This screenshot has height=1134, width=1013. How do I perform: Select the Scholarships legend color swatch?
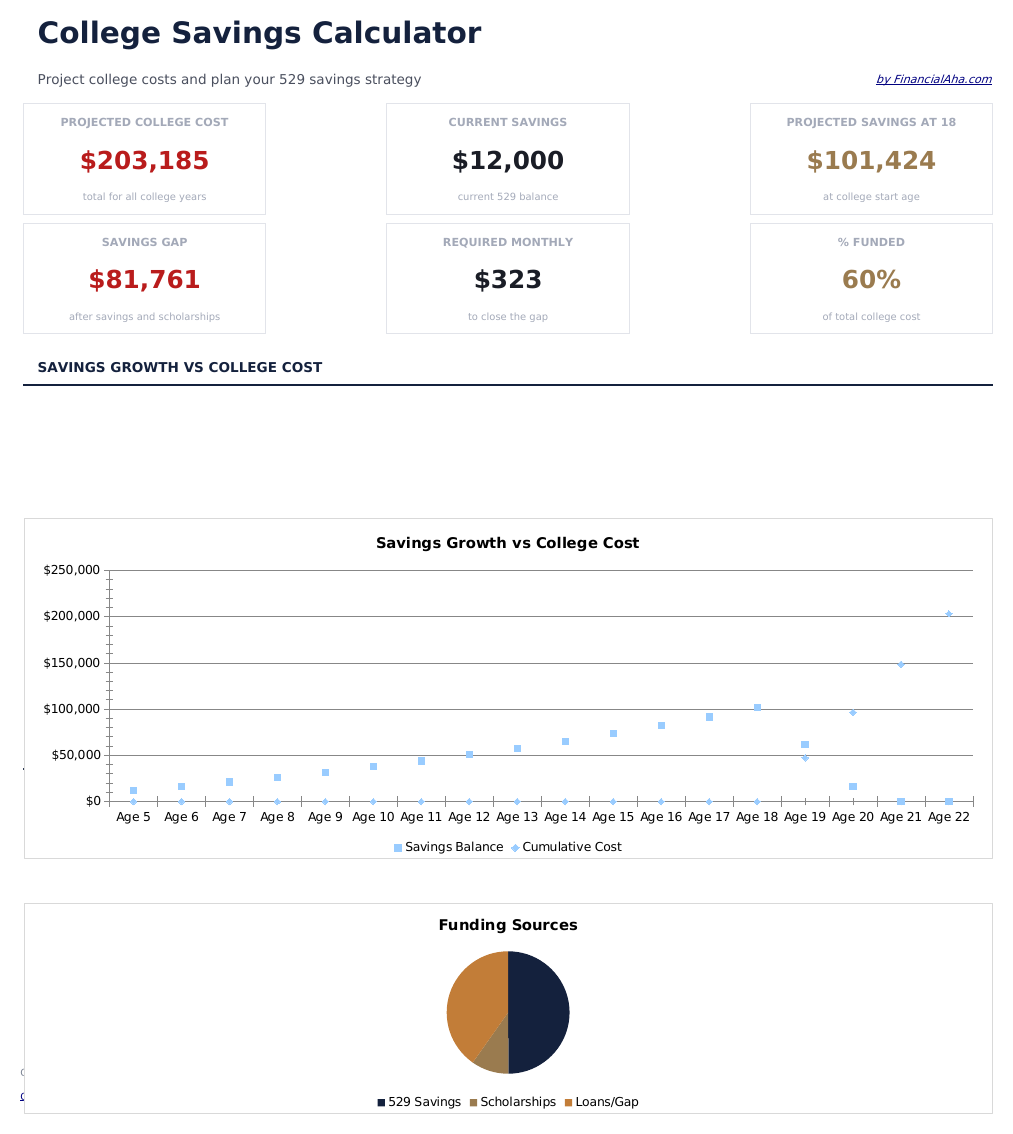473,1103
